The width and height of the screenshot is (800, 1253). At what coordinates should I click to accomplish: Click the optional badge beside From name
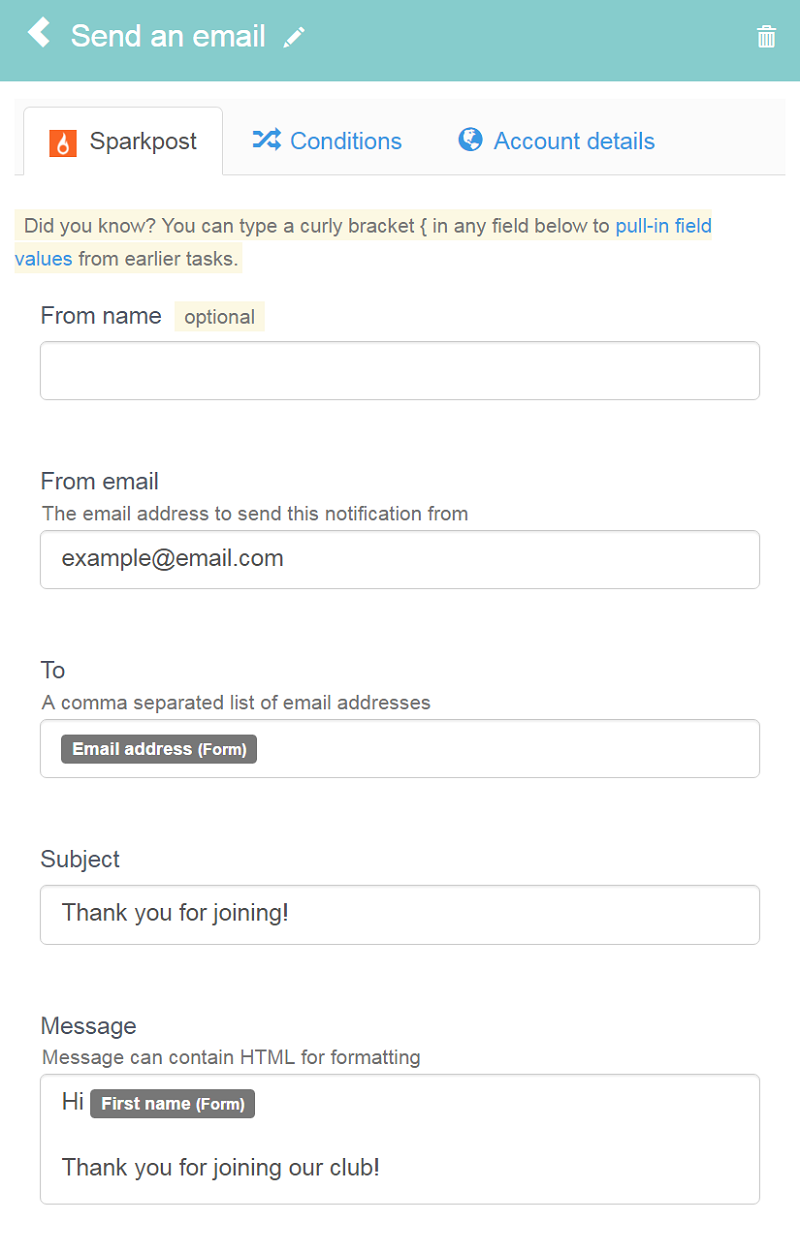click(x=220, y=317)
